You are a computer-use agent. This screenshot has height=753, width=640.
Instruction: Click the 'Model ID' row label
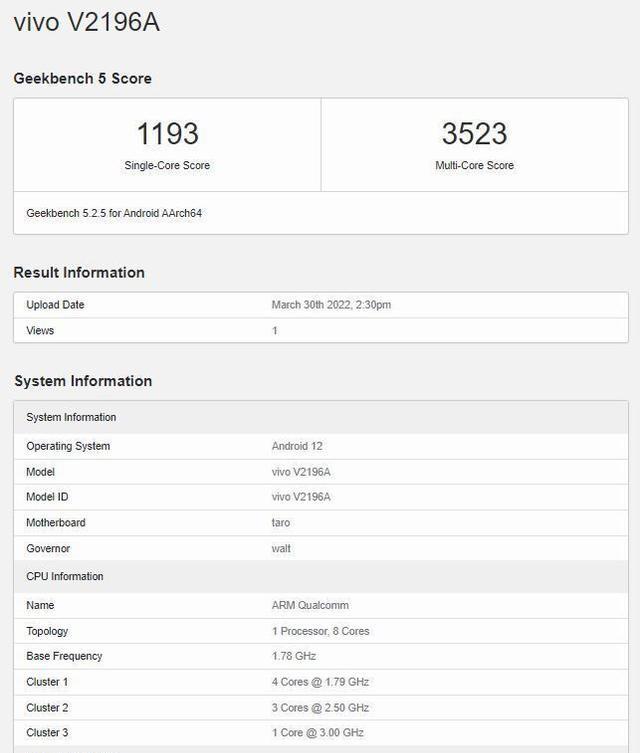pyautogui.click(x=47, y=497)
